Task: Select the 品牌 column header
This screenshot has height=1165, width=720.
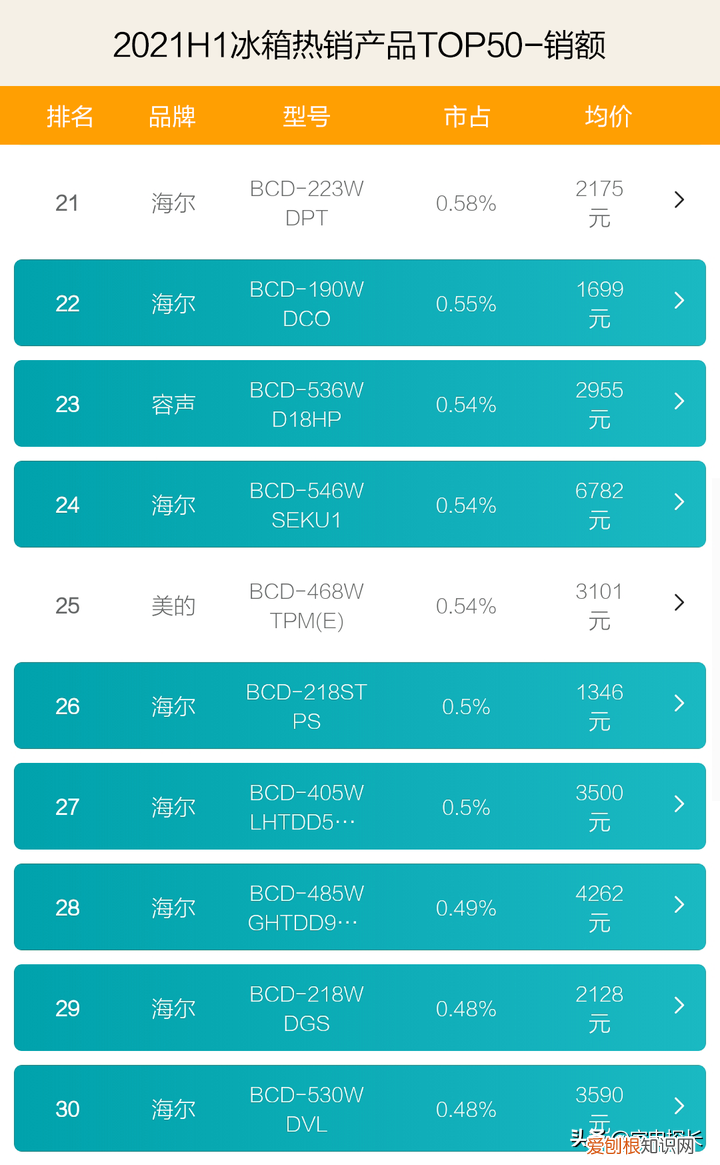Action: coord(172,116)
